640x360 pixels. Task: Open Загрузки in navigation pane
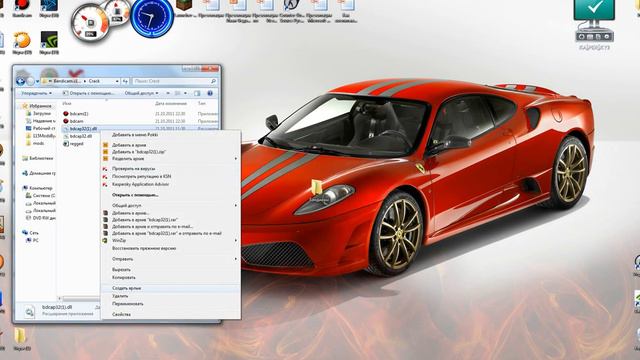pyautogui.click(x=39, y=113)
